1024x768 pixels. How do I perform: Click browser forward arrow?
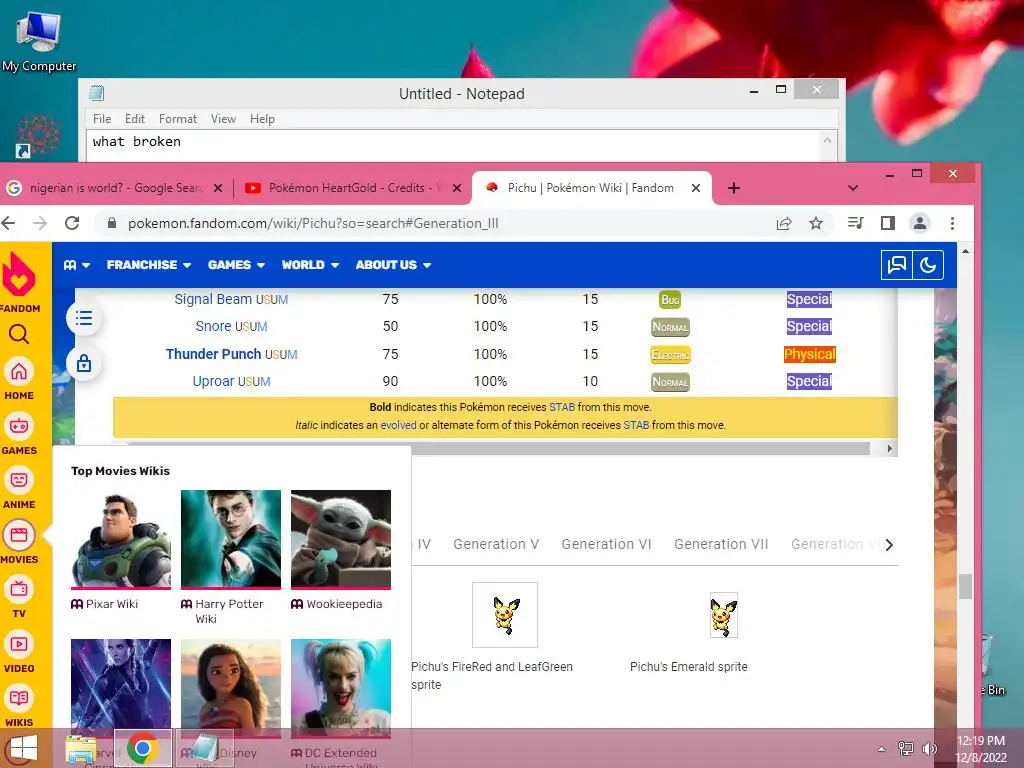pyautogui.click(x=40, y=223)
